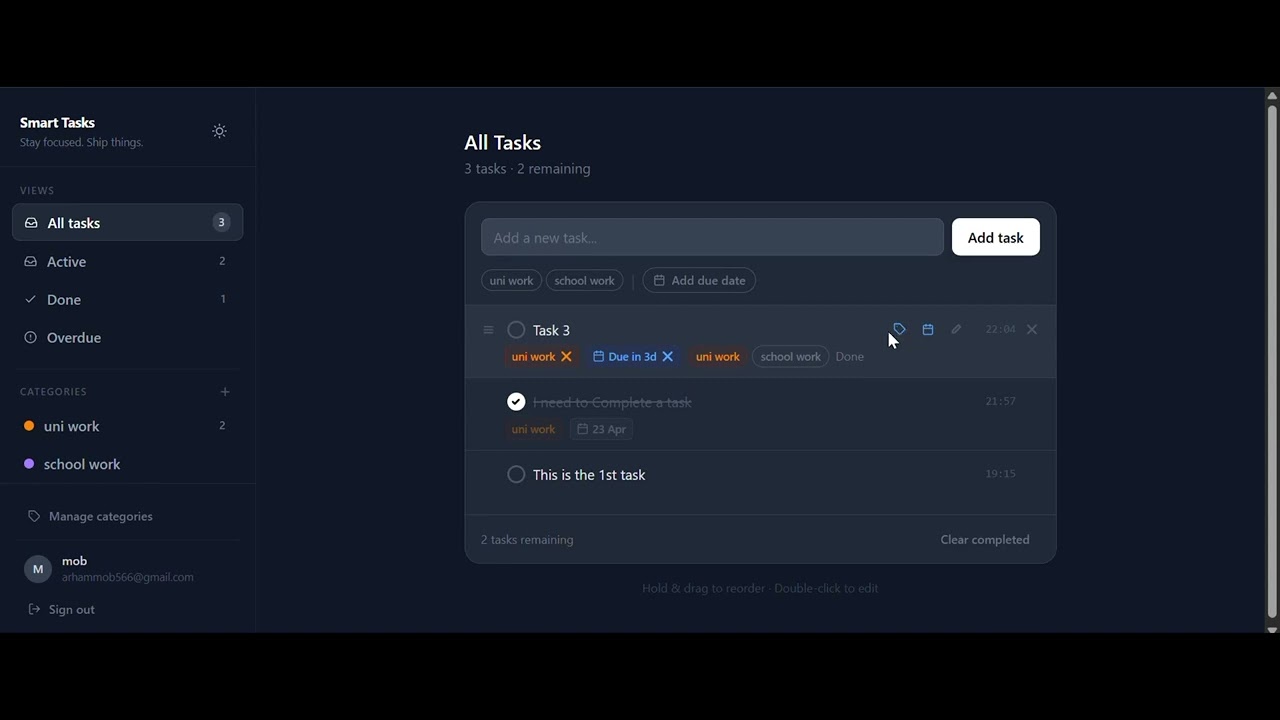Toggle the light/dark theme sun icon
Viewport: 1280px width, 720px height.
click(x=219, y=131)
